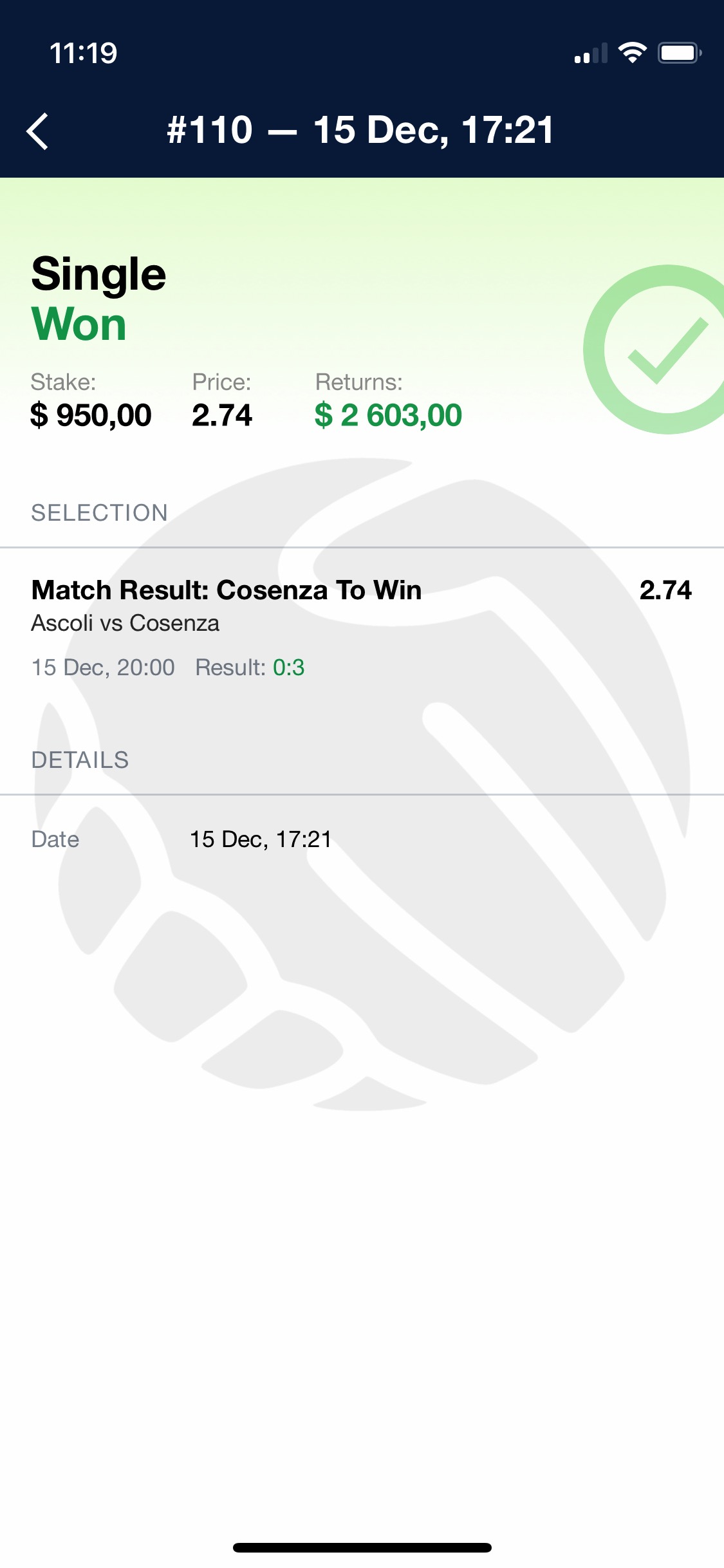Tap the battery indicator icon
Image resolution: width=724 pixels, height=1568 pixels.
(x=680, y=53)
